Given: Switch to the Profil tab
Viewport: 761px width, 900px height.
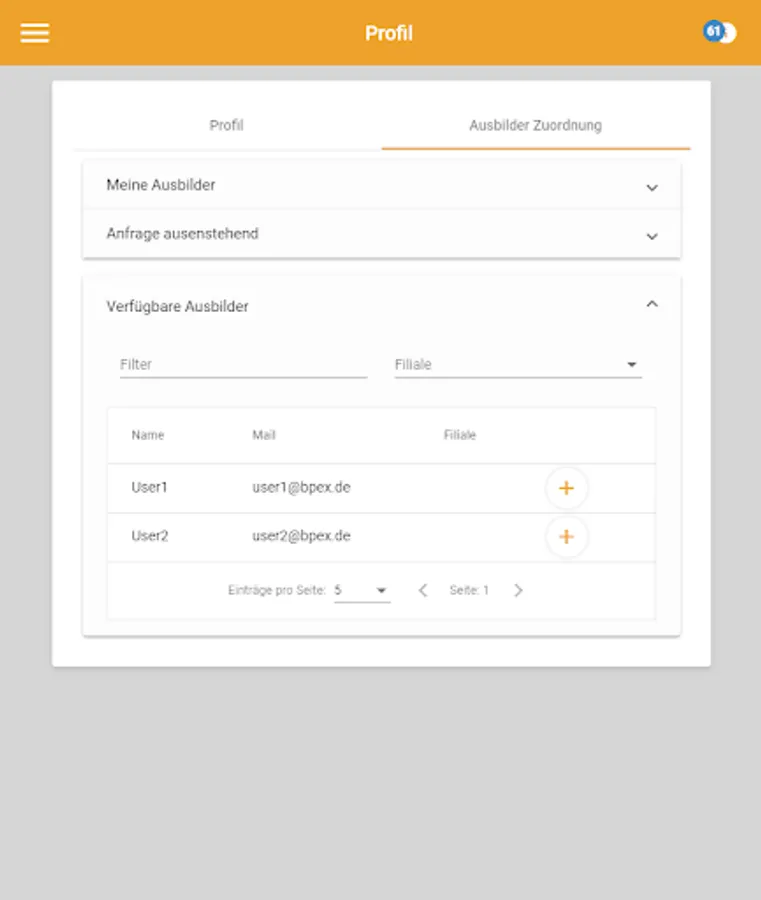Looking at the screenshot, I should click(227, 125).
